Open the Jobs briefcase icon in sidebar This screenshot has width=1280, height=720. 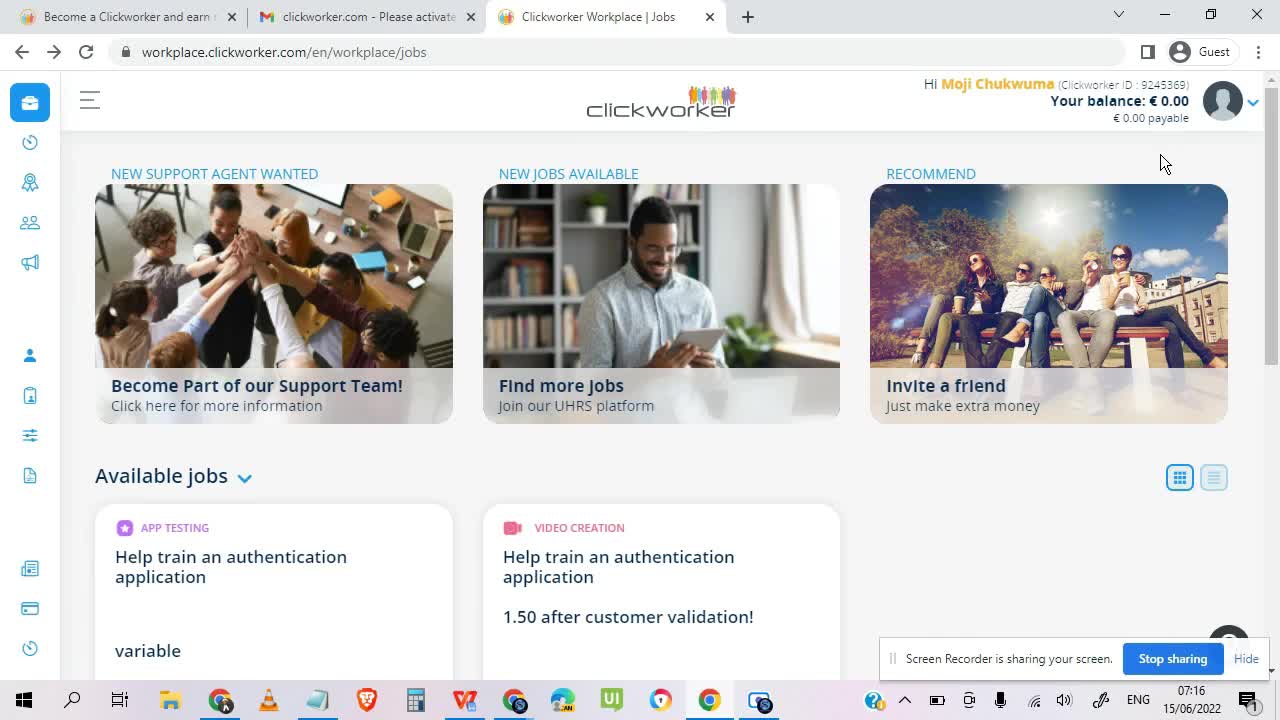(x=30, y=103)
